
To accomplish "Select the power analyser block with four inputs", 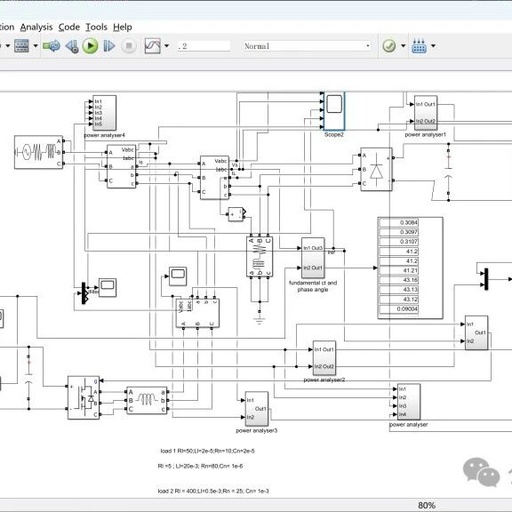I will tap(409, 402).
